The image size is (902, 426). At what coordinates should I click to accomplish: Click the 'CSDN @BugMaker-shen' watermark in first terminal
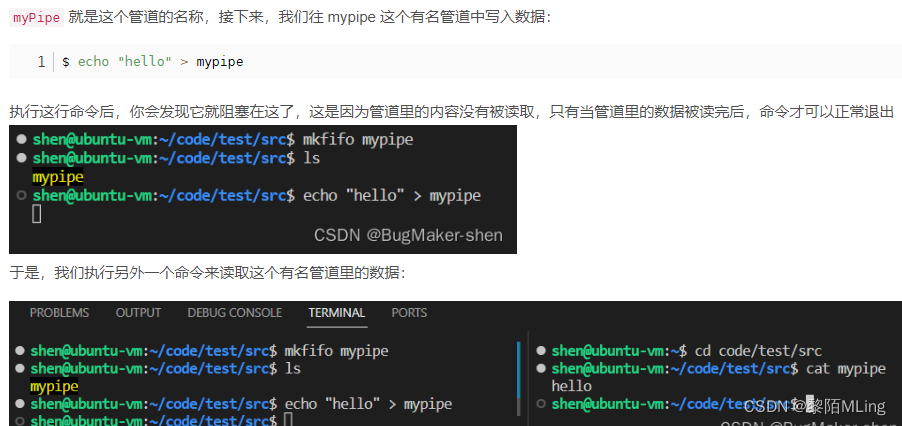(408, 236)
